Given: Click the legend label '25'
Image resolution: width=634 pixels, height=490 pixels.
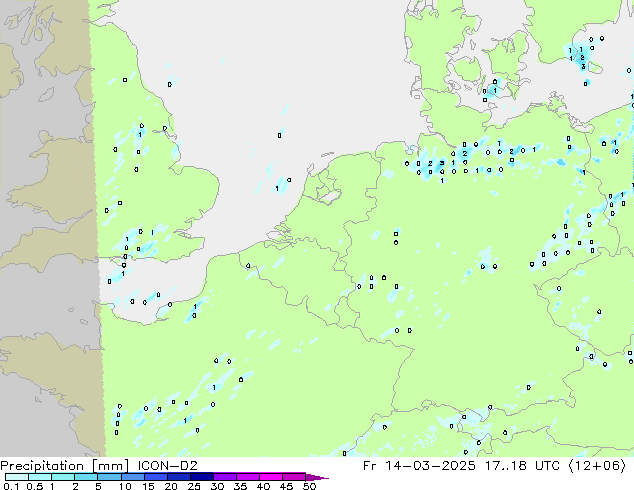Looking at the screenshot, I should [194, 486].
